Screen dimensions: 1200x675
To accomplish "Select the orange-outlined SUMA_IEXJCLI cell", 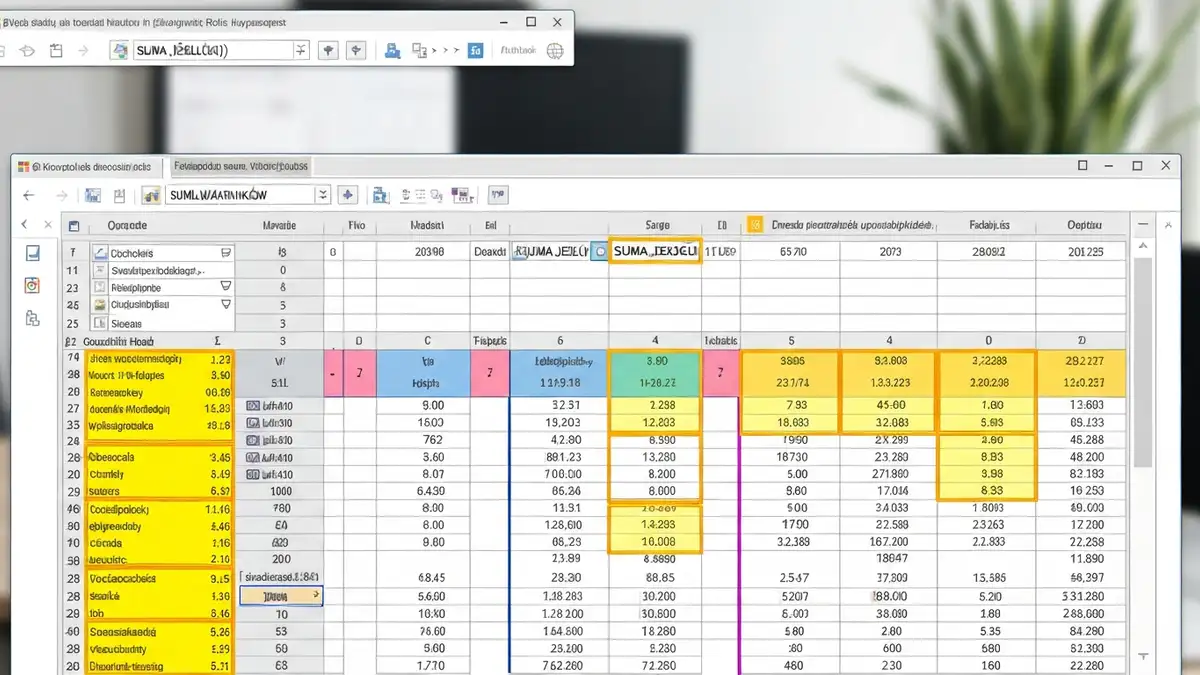I will [x=655, y=252].
